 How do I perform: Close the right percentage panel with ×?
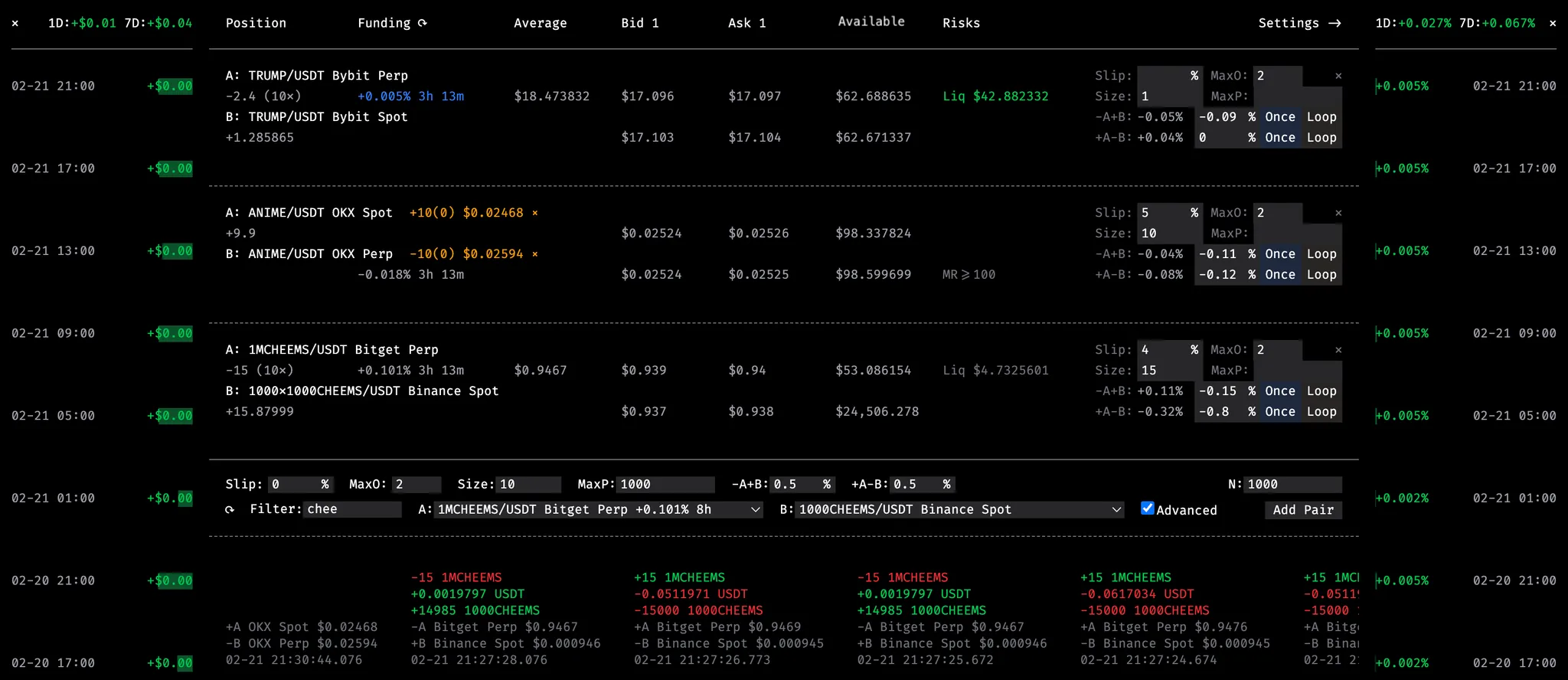pos(1553,24)
